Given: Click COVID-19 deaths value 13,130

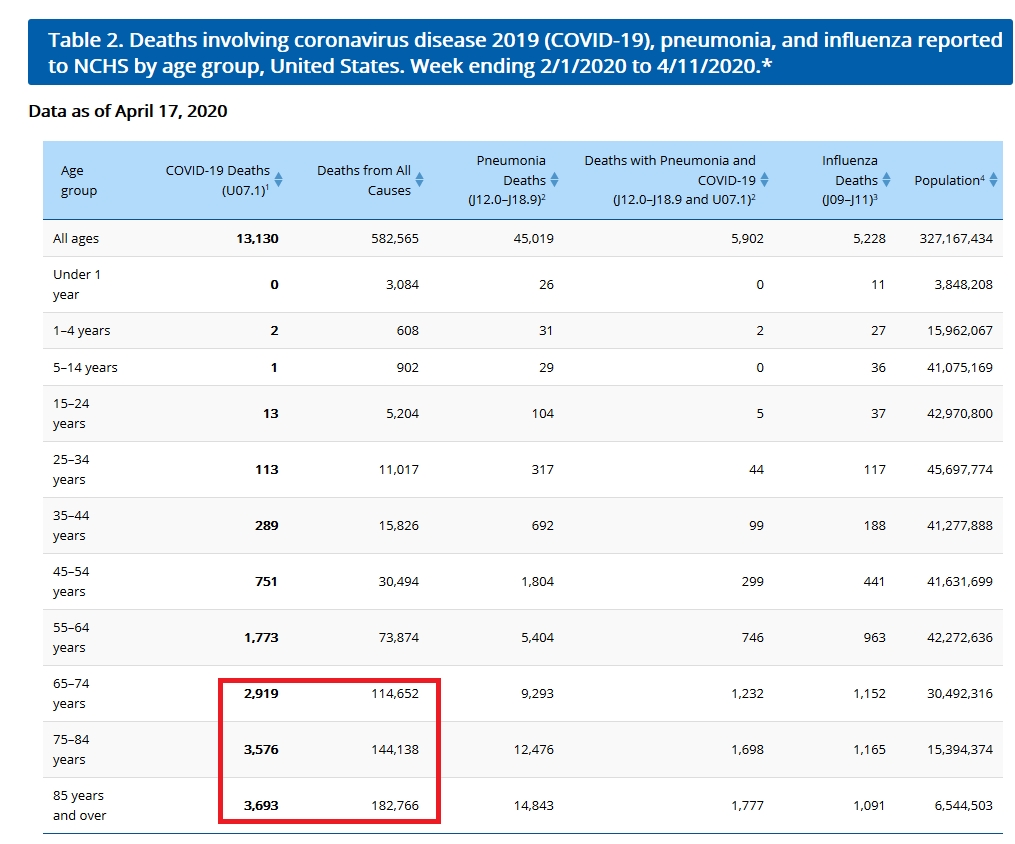Looking at the screenshot, I should tap(257, 239).
